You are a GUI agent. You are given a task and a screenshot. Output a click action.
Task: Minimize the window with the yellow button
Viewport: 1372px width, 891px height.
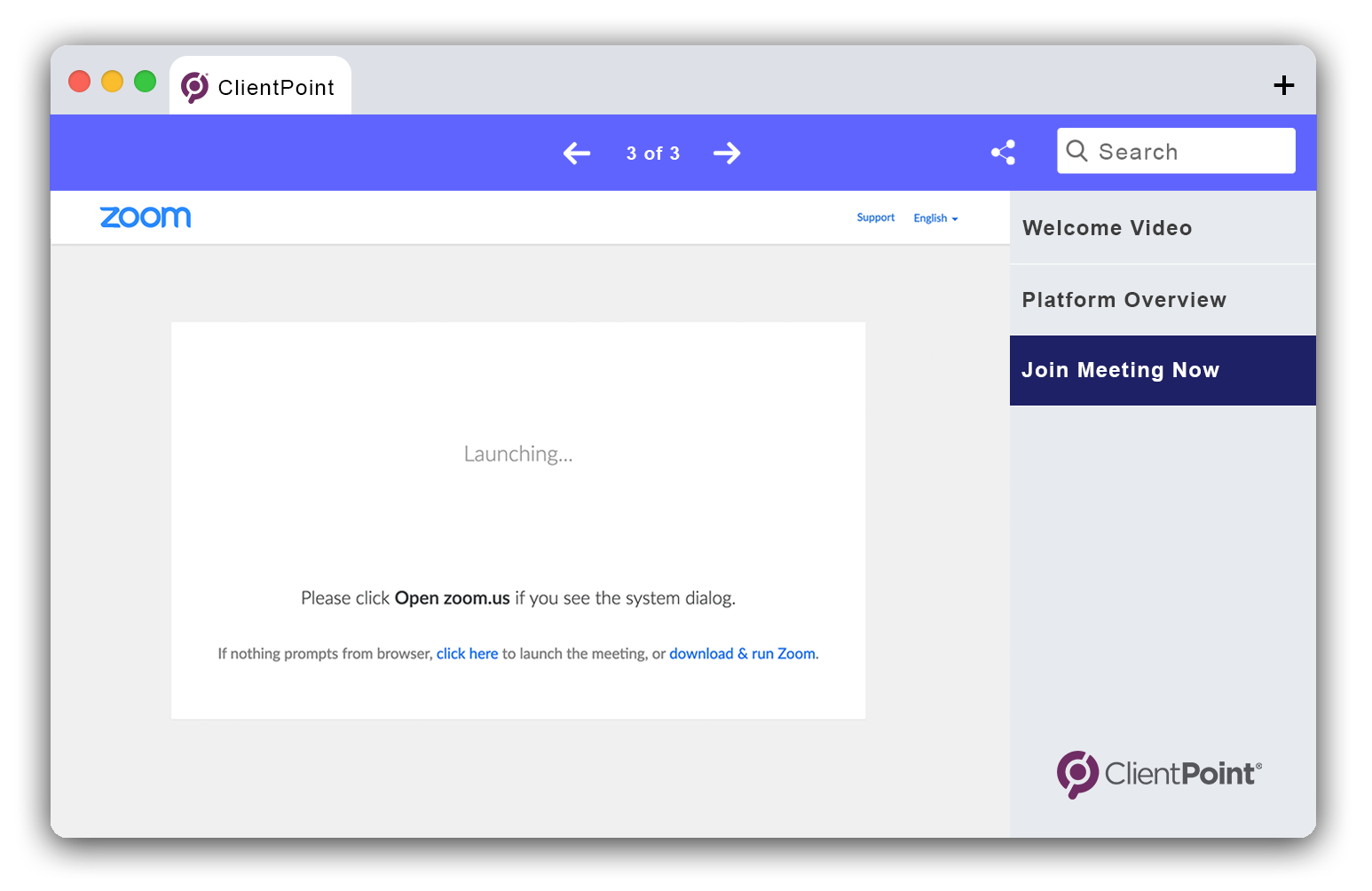pos(112,82)
